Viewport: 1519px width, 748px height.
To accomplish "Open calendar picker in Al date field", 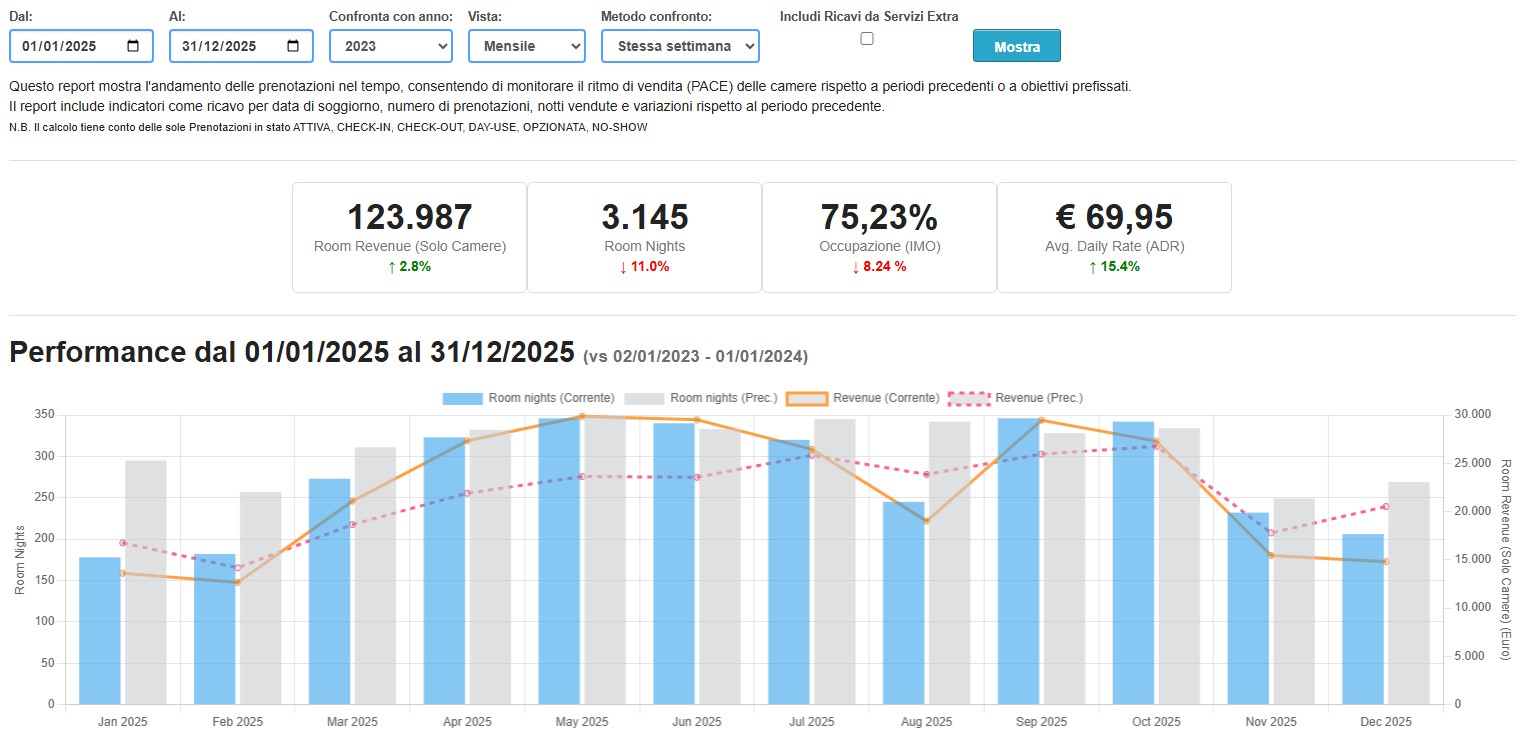I will pos(293,46).
